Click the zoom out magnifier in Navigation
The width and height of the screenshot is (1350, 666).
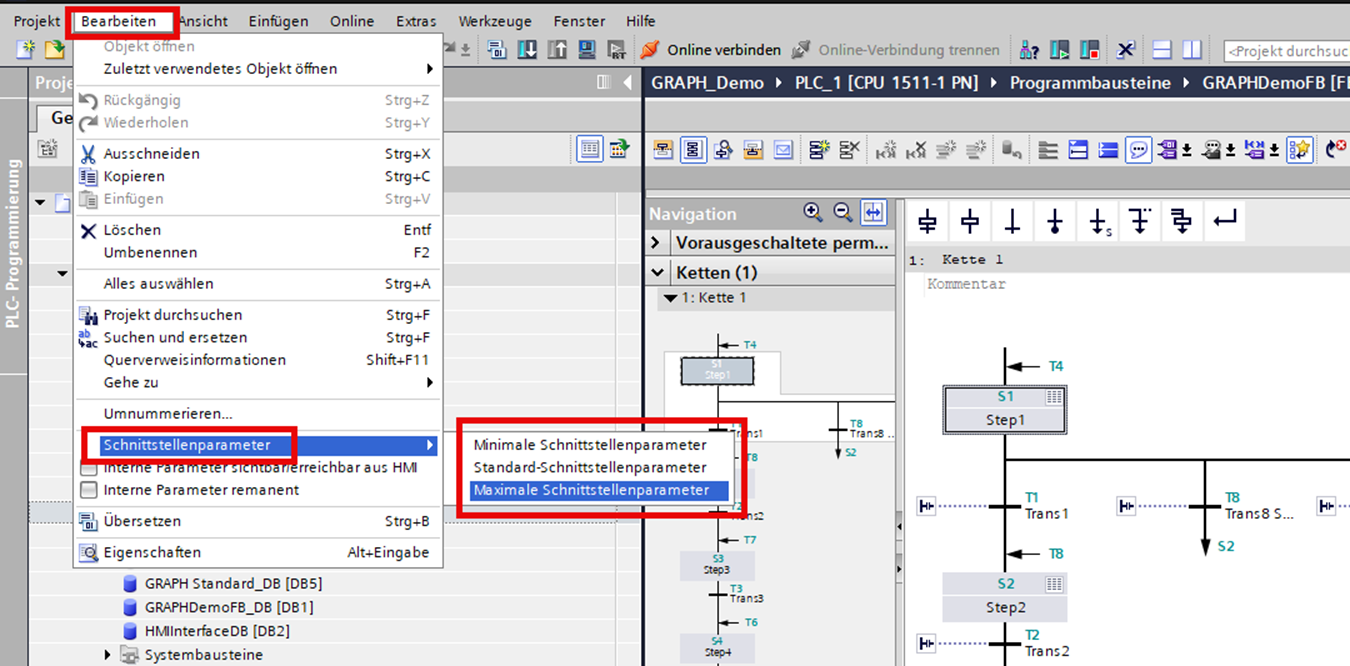(x=843, y=212)
